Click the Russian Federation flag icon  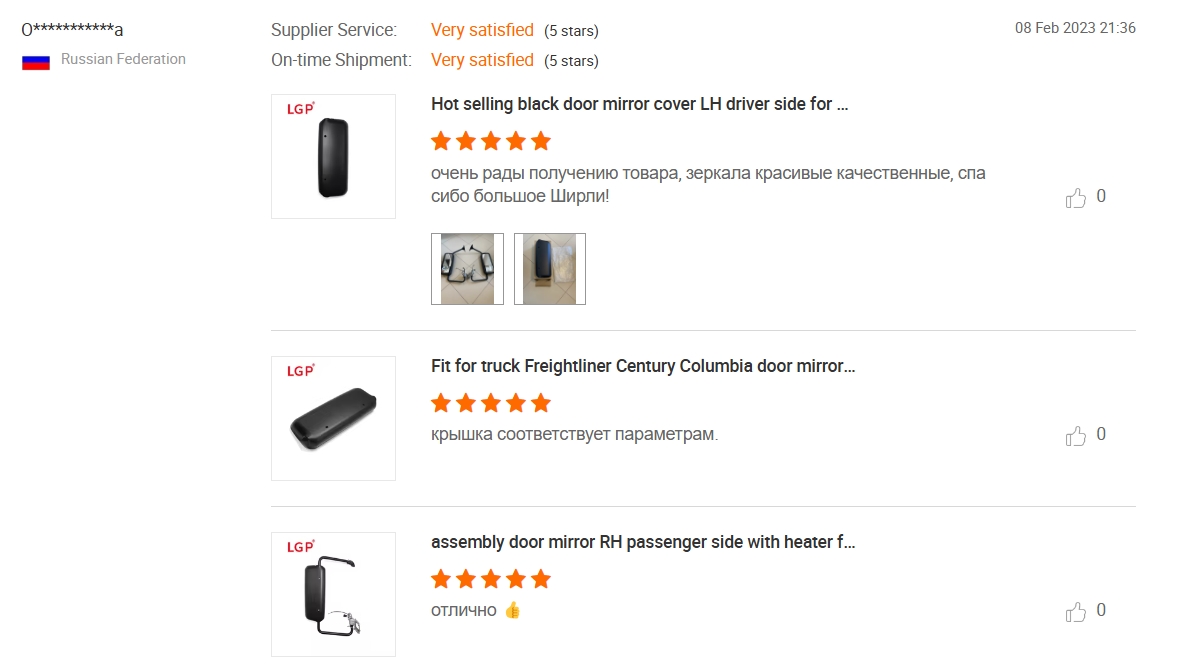(36, 62)
